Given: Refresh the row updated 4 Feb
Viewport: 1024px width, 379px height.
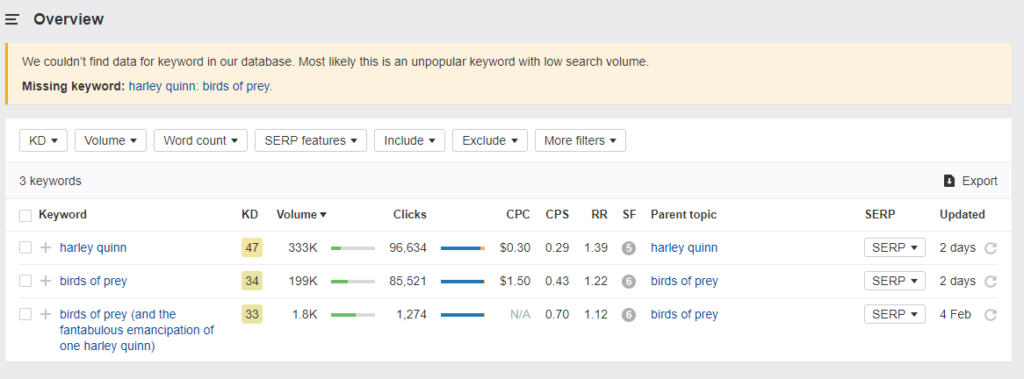Looking at the screenshot, I should [x=991, y=315].
